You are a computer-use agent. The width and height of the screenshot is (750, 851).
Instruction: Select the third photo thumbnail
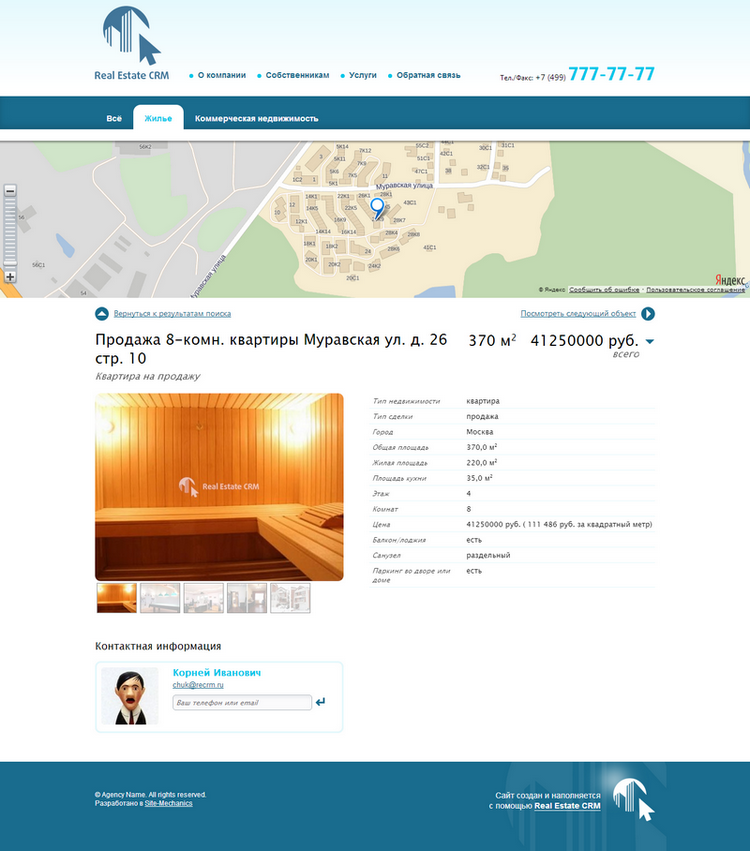coord(204,598)
